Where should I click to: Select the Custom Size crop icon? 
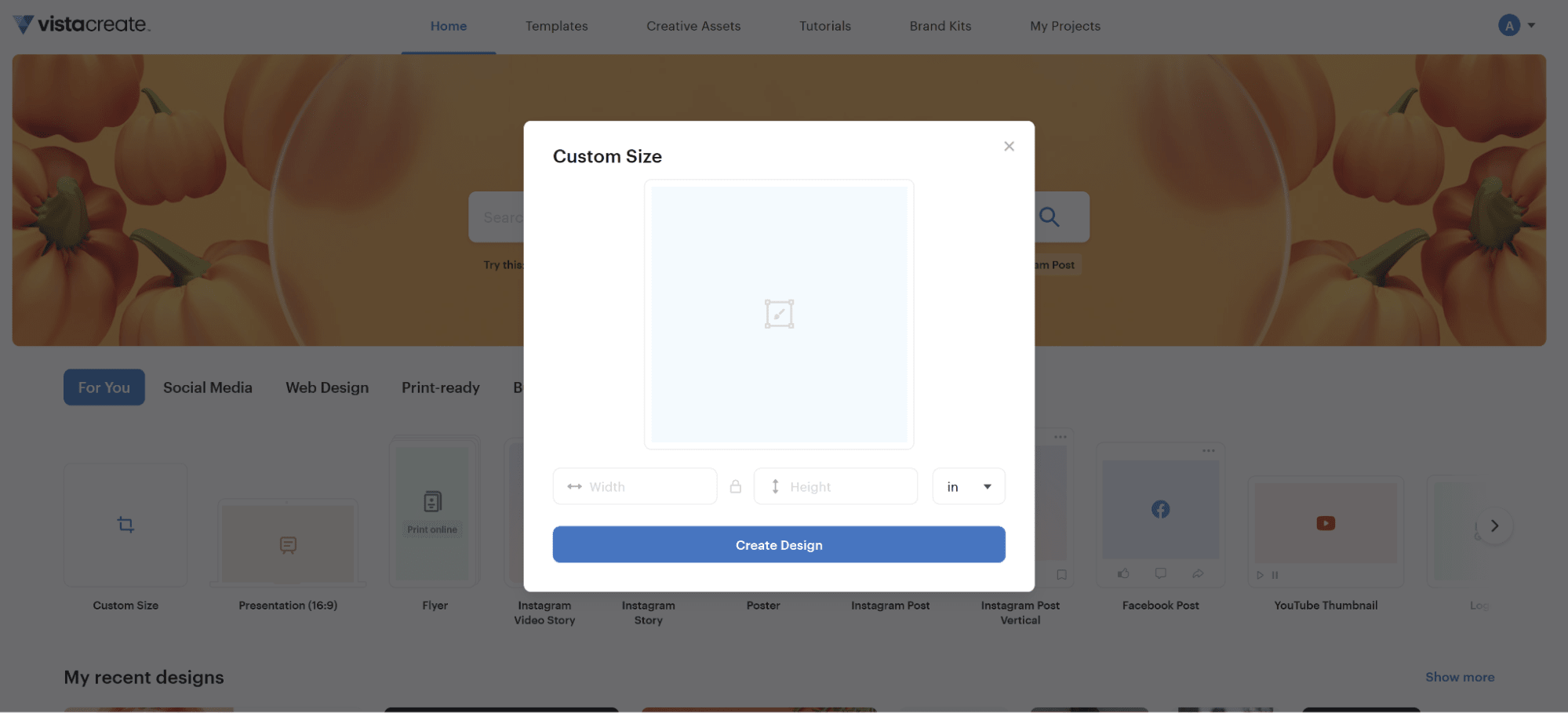click(126, 524)
